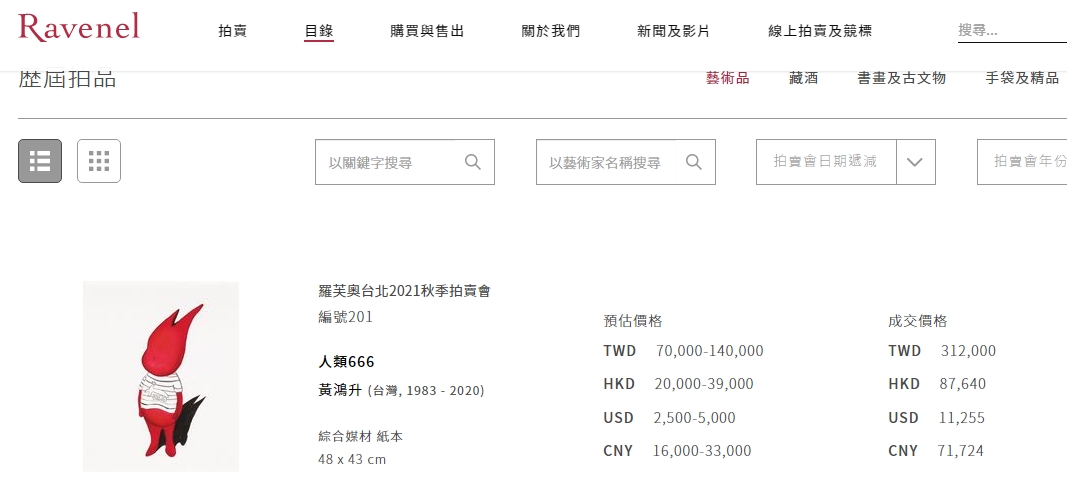1067x484 pixels.
Task: Select the 藝術品 category tab
Action: (x=727, y=78)
